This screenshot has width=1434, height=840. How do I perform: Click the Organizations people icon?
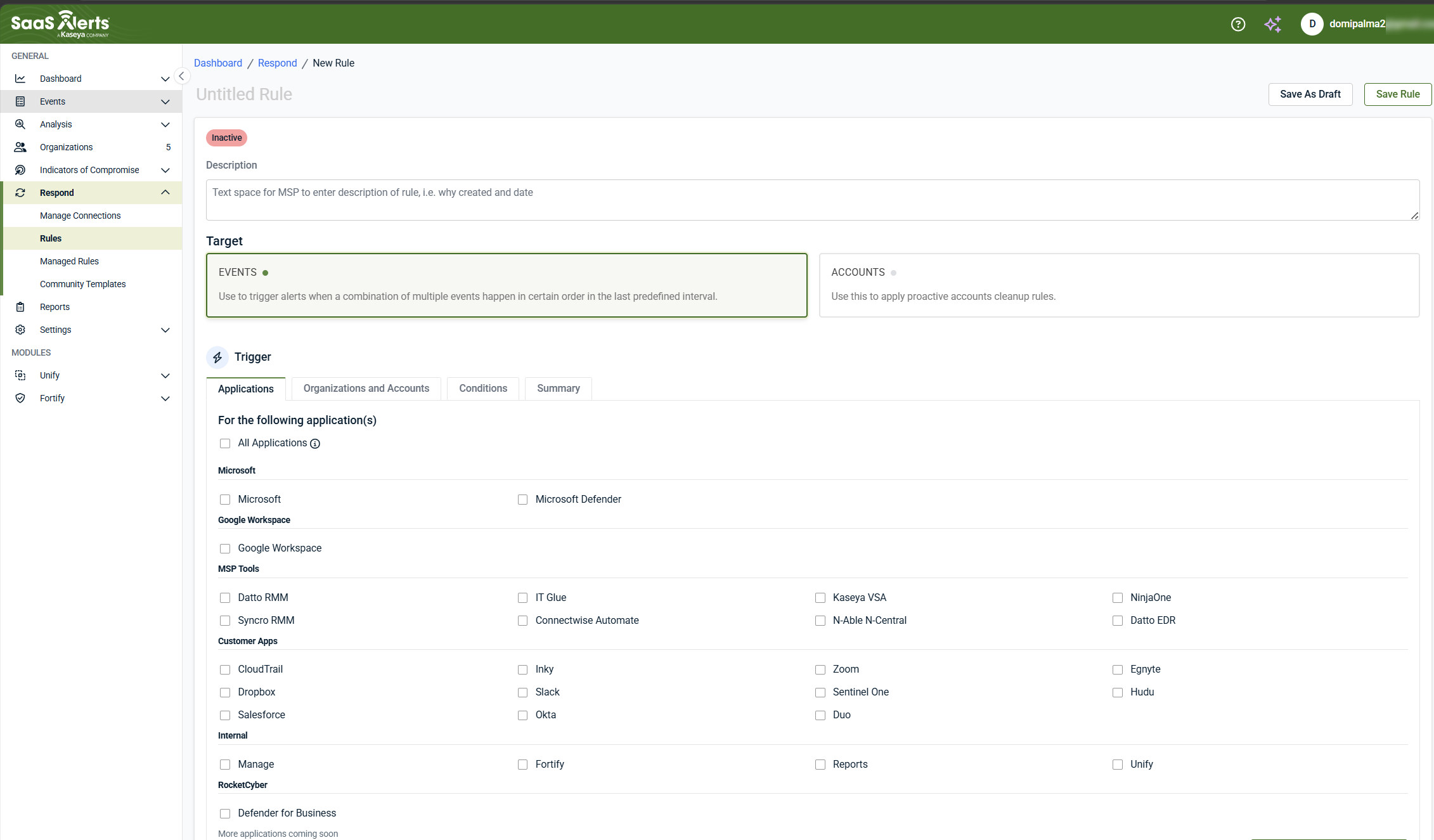(20, 147)
